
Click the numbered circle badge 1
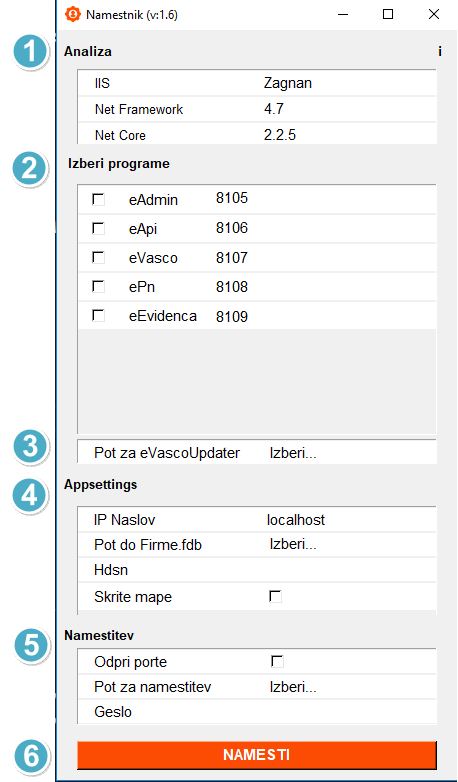(30, 52)
